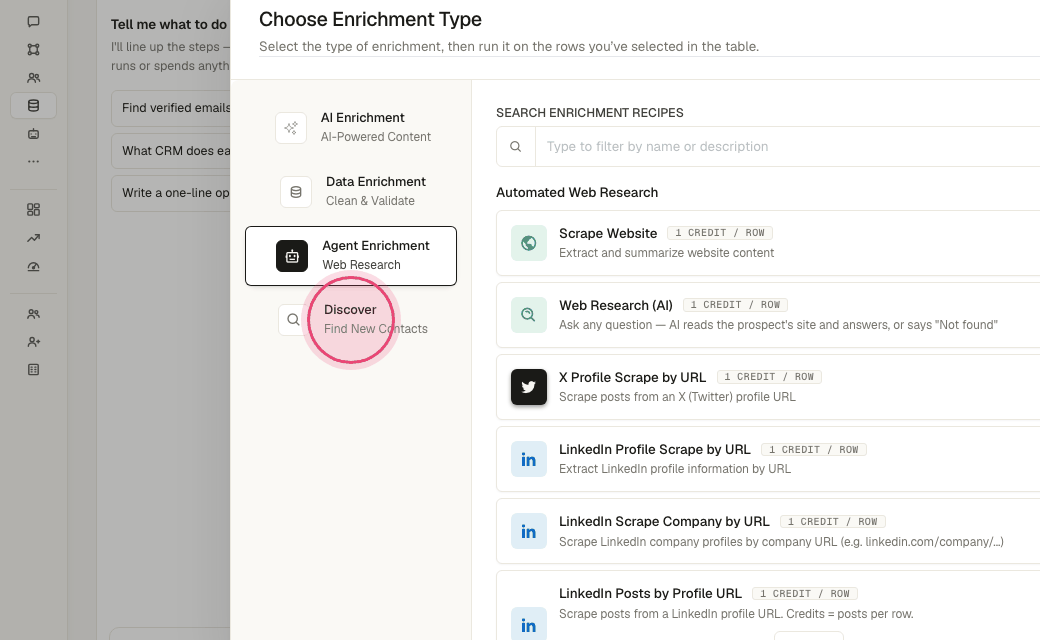The height and width of the screenshot is (640, 1040).
Task: Select the highlighted database icon in sidebar
Action: click(33, 105)
